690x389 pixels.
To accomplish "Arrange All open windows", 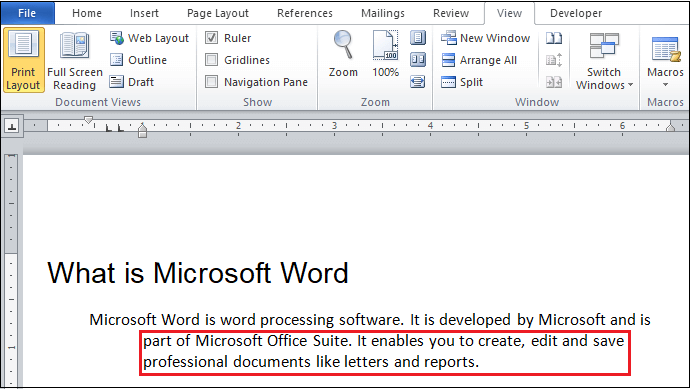I will 479,60.
